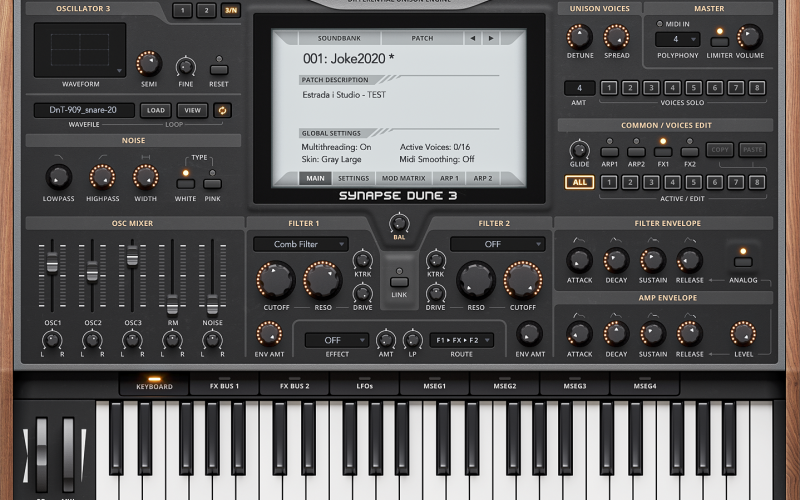This screenshot has width=800, height=500.
Task: Click the Filter Envelope ATTACK knob
Action: pos(579,261)
